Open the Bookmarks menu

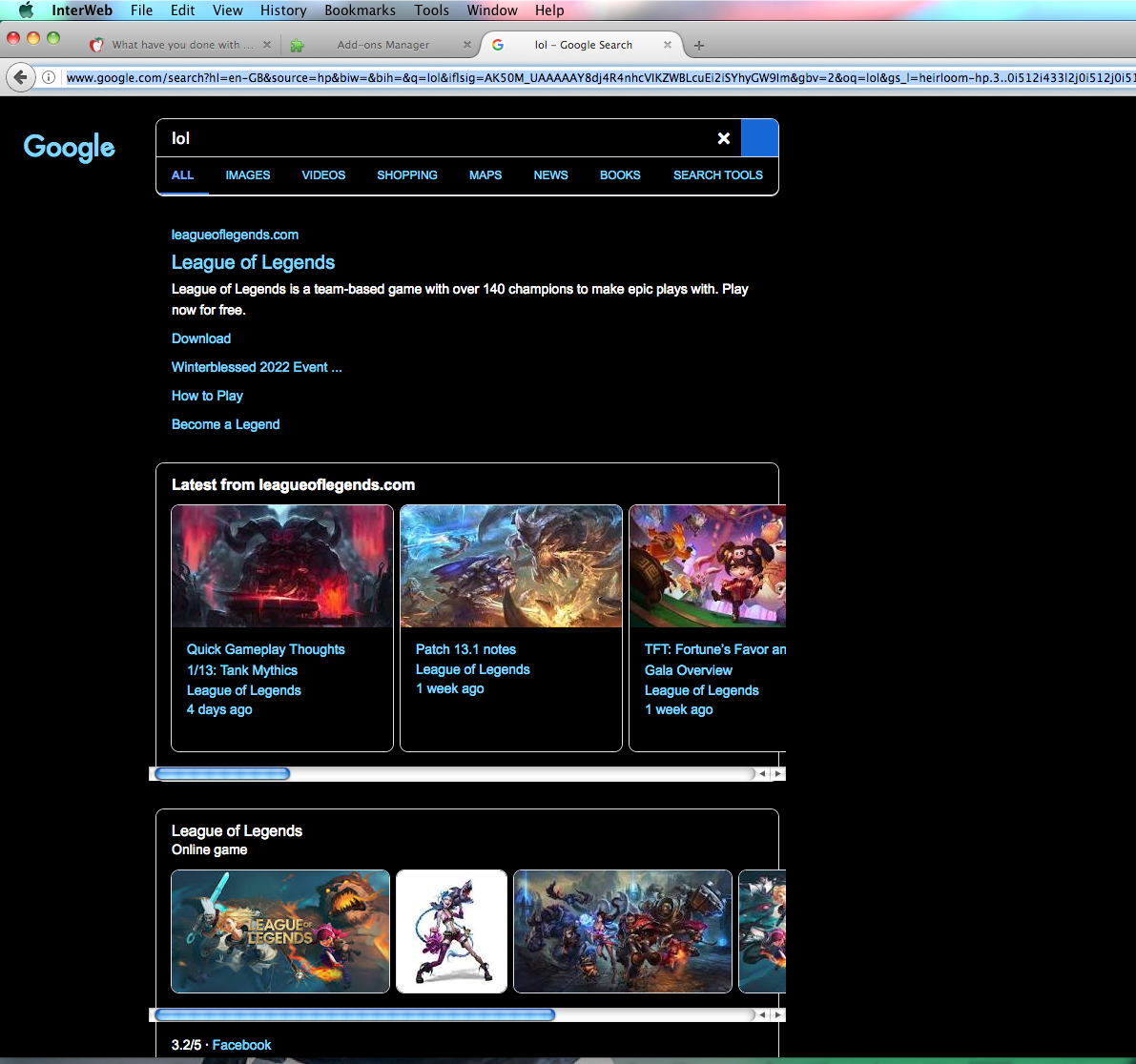point(361,10)
